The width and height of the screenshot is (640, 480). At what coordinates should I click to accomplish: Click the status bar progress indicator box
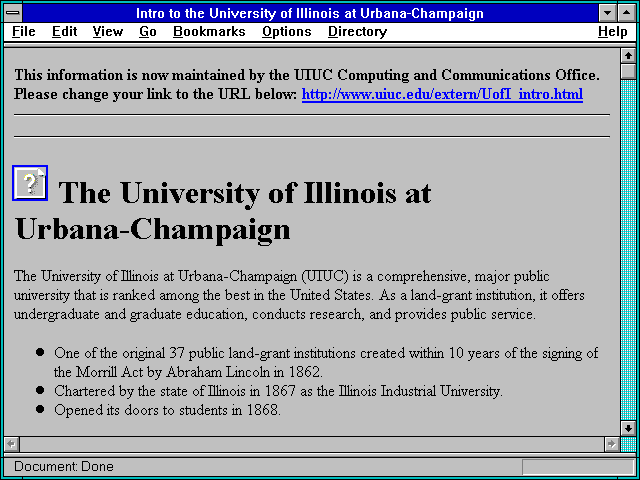pyautogui.click(x=578, y=467)
